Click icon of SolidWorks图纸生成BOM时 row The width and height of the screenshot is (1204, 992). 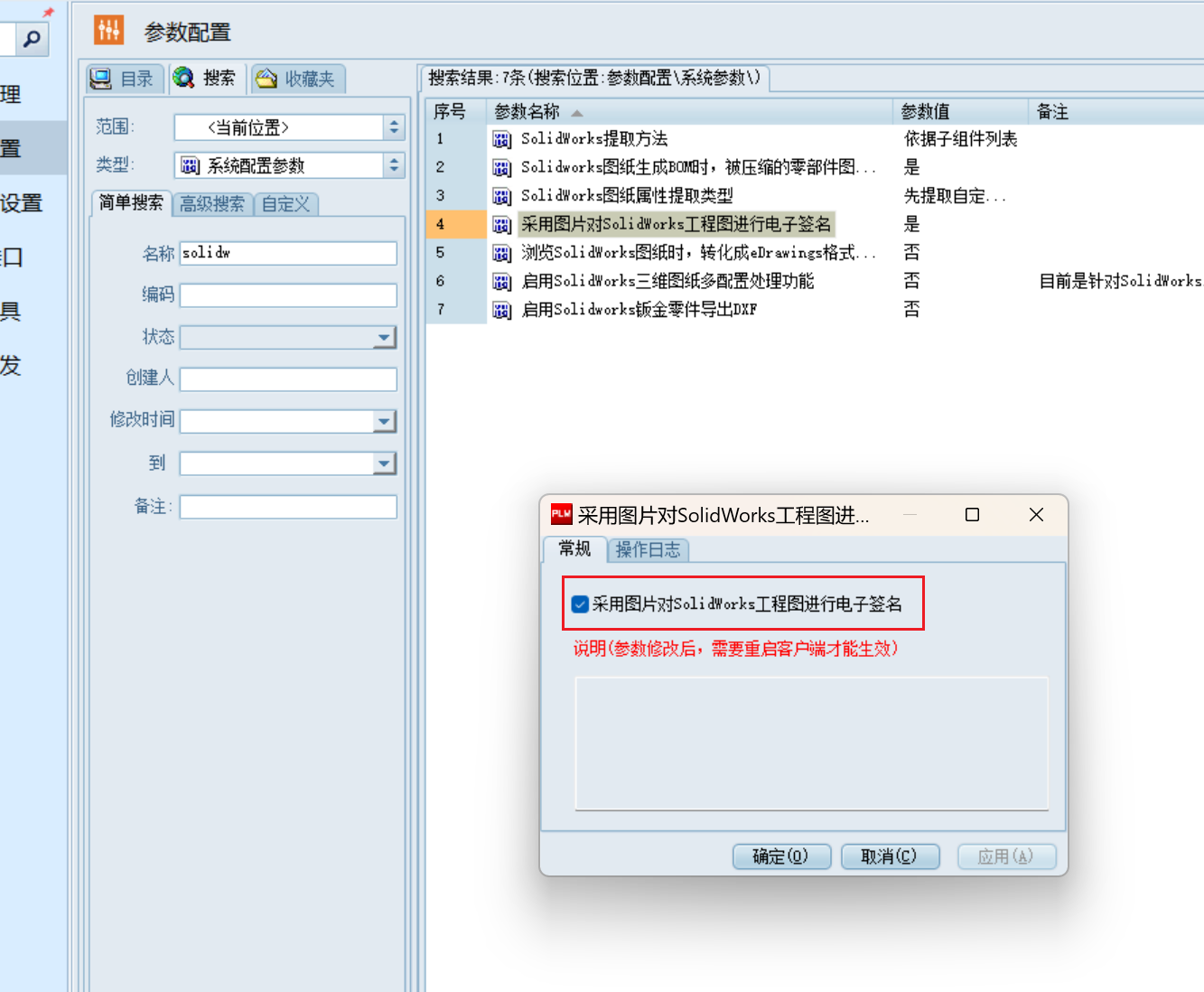coord(502,167)
